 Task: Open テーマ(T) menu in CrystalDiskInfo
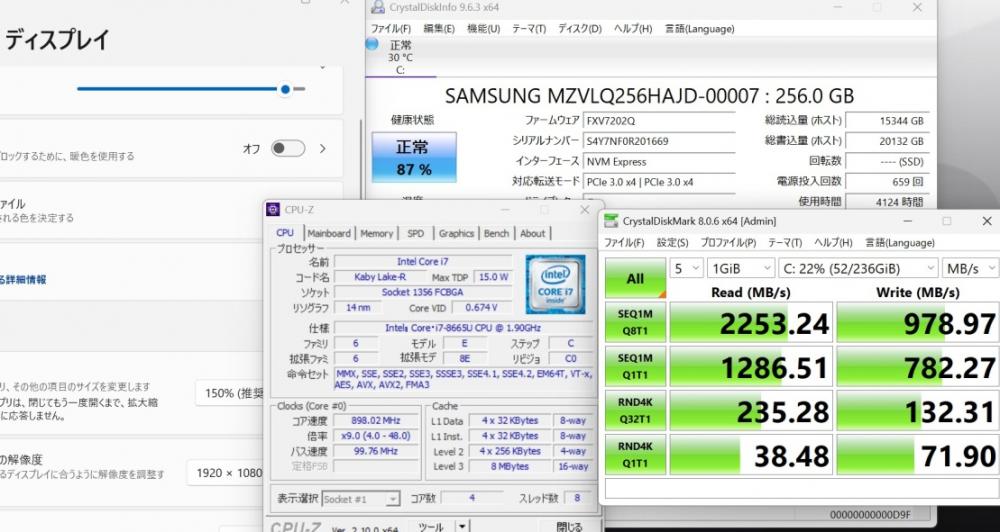[x=529, y=29]
